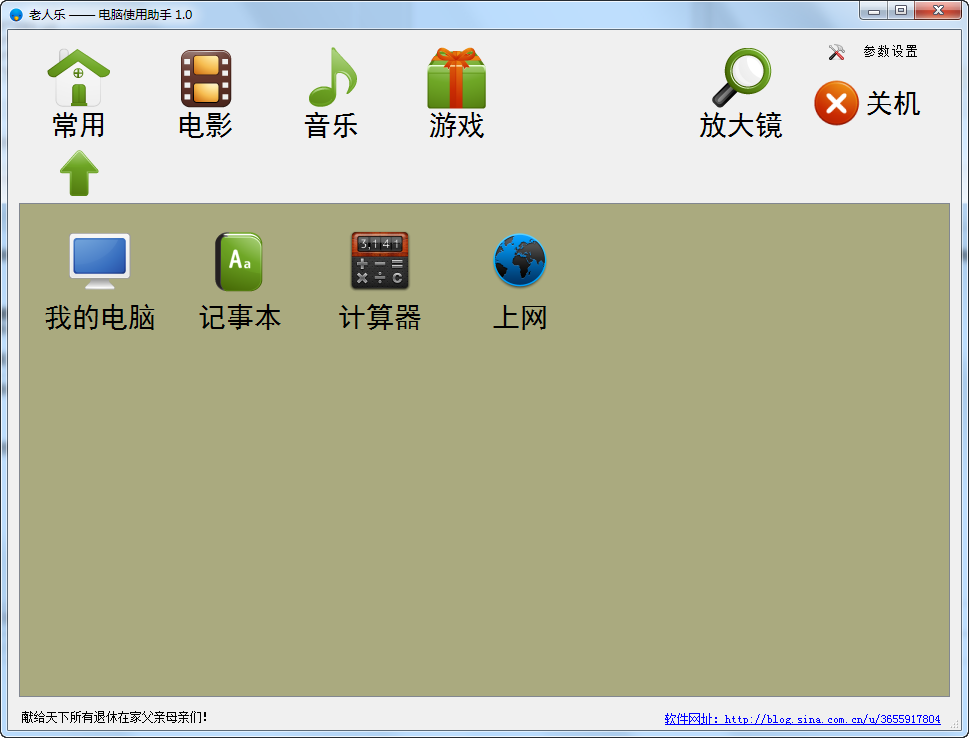Screen dimensions: 969x738
Task: Open the 上网 globe icon
Action: (520, 260)
